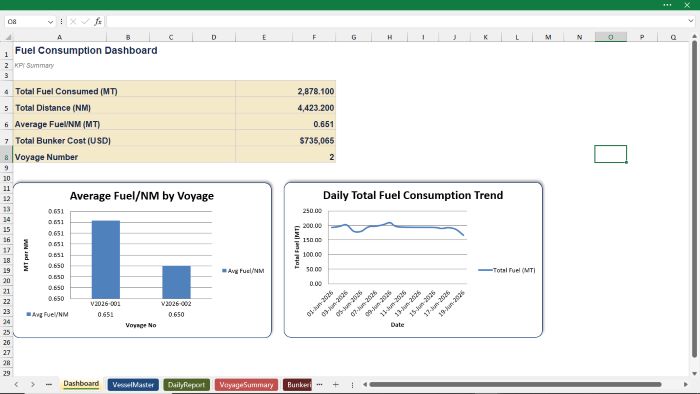Open the Name Box dropdown arrow

point(50,21)
